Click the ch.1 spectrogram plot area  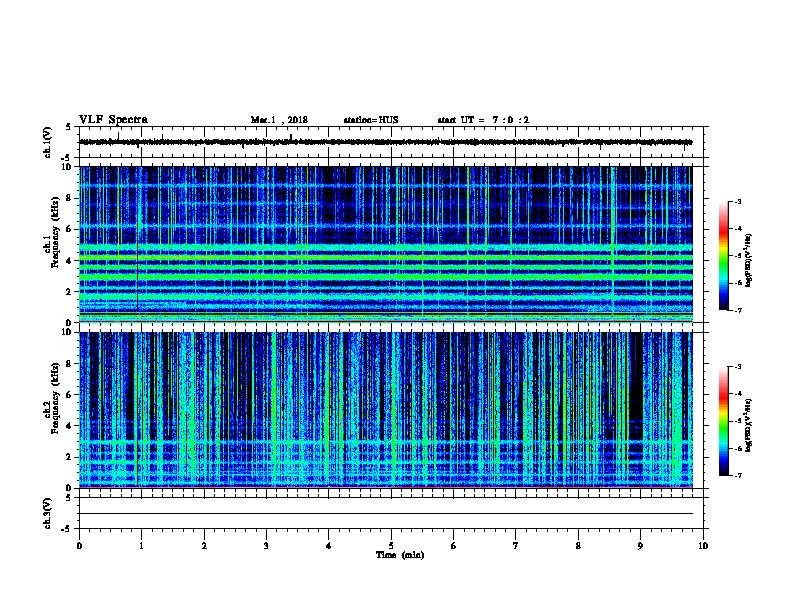click(386, 244)
